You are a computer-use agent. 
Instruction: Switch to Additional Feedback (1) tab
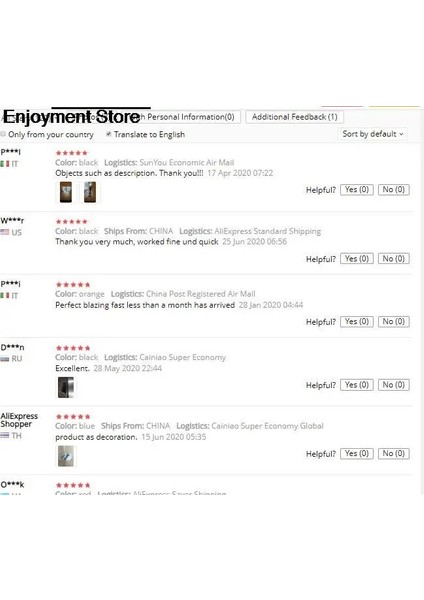[x=294, y=117]
